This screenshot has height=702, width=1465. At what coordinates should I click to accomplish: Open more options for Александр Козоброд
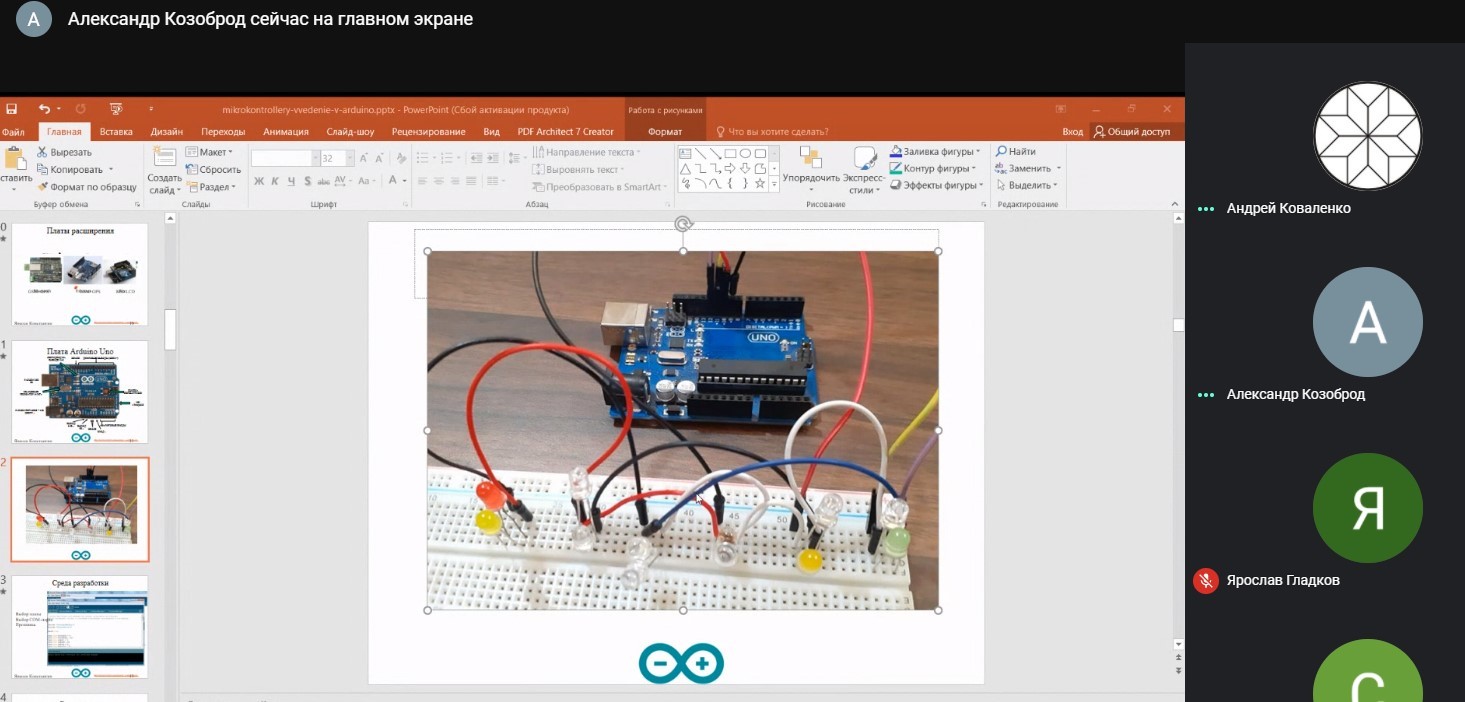pyautogui.click(x=1206, y=395)
